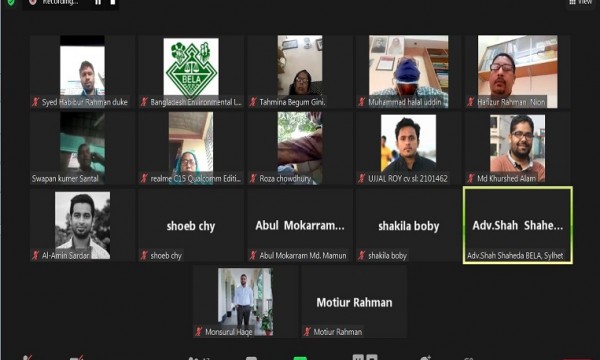The image size is (600, 360).
Task: Click muted mic icon on UJJAL ROY tile
Action: 362,178
